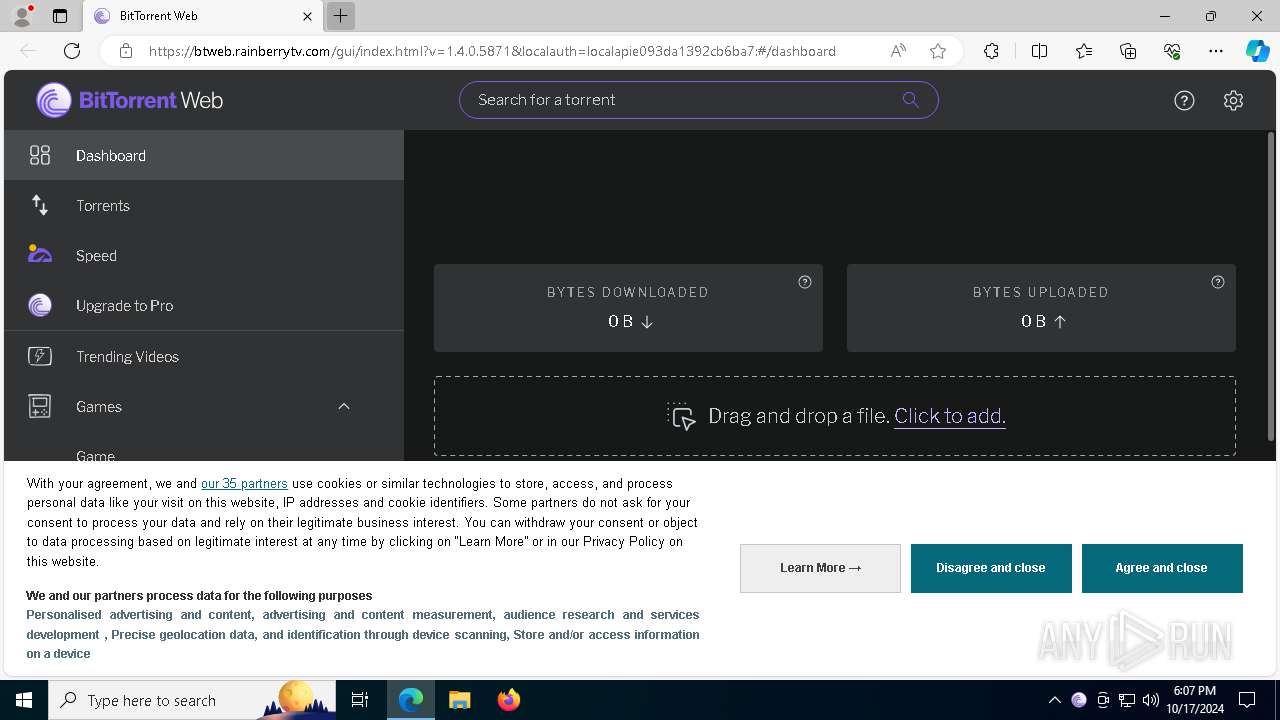
Task: Open the Dashboard sidebar item
Action: 204,155
